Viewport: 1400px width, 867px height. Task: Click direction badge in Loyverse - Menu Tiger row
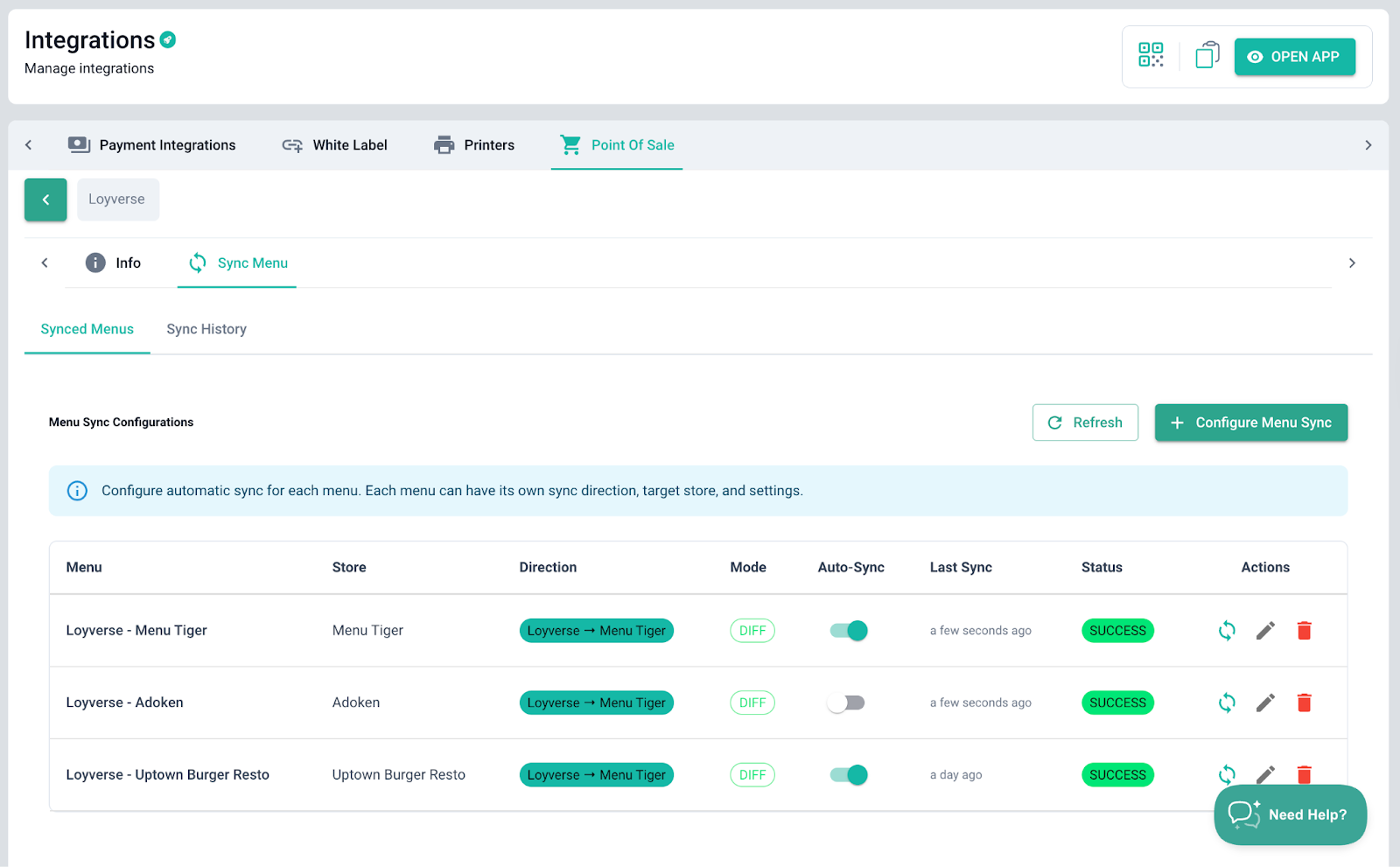597,631
